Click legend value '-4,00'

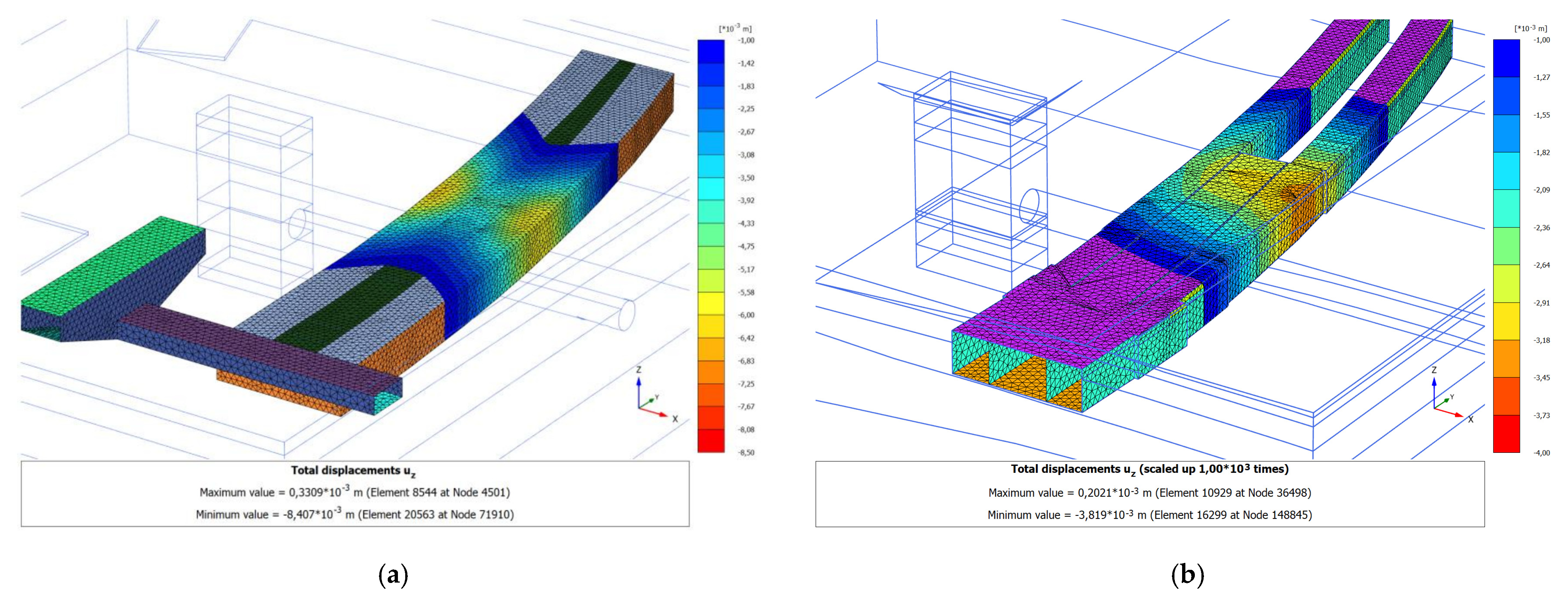click(x=1542, y=452)
